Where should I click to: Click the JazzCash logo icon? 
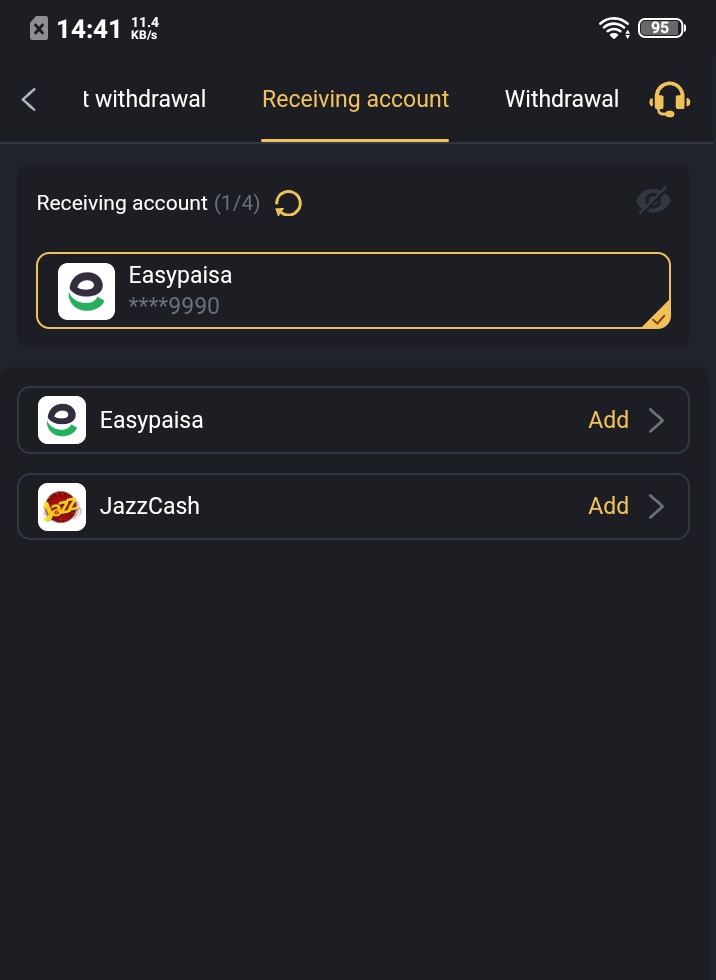(62, 507)
